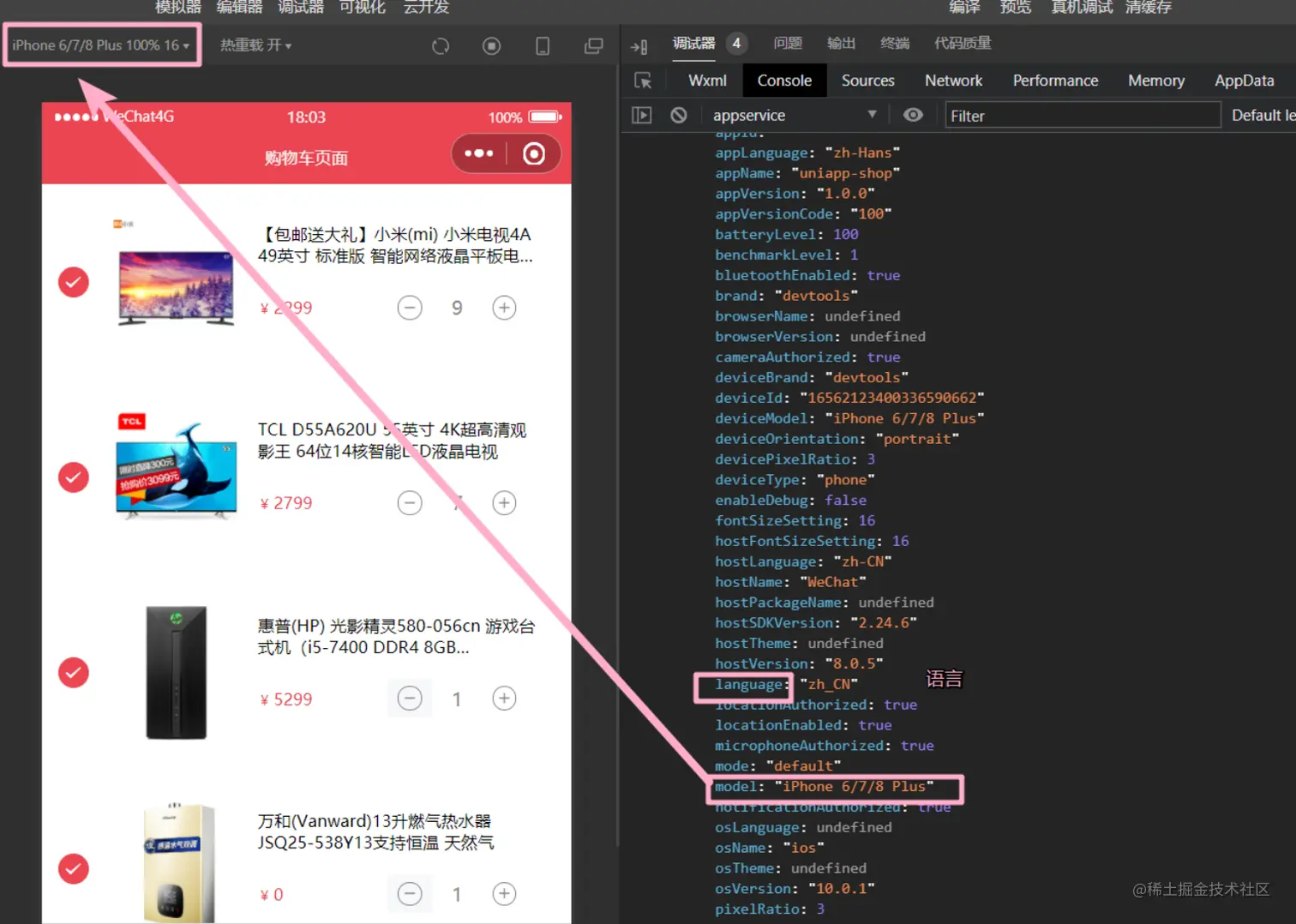Click the 可视化 toolbar button

point(363,8)
